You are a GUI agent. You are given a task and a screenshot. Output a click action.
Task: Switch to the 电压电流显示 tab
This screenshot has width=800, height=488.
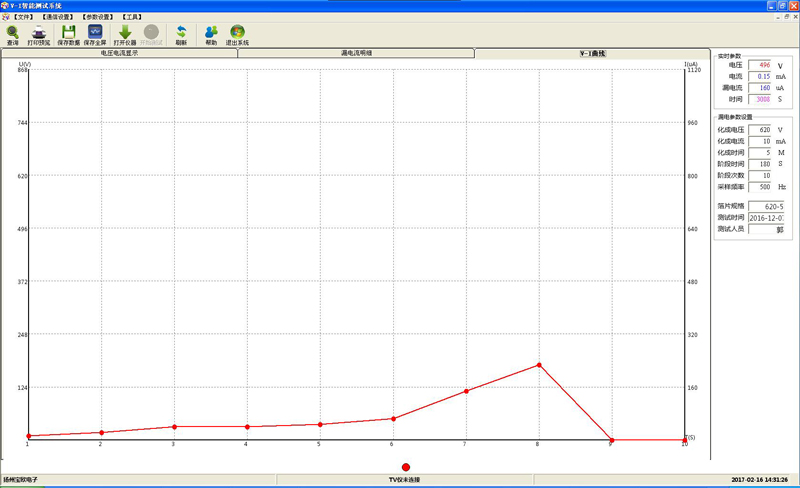pyautogui.click(x=119, y=53)
